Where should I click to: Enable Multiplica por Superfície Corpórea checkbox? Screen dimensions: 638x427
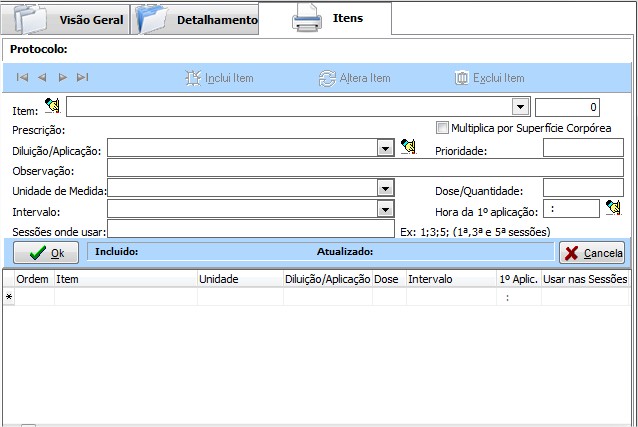click(442, 128)
